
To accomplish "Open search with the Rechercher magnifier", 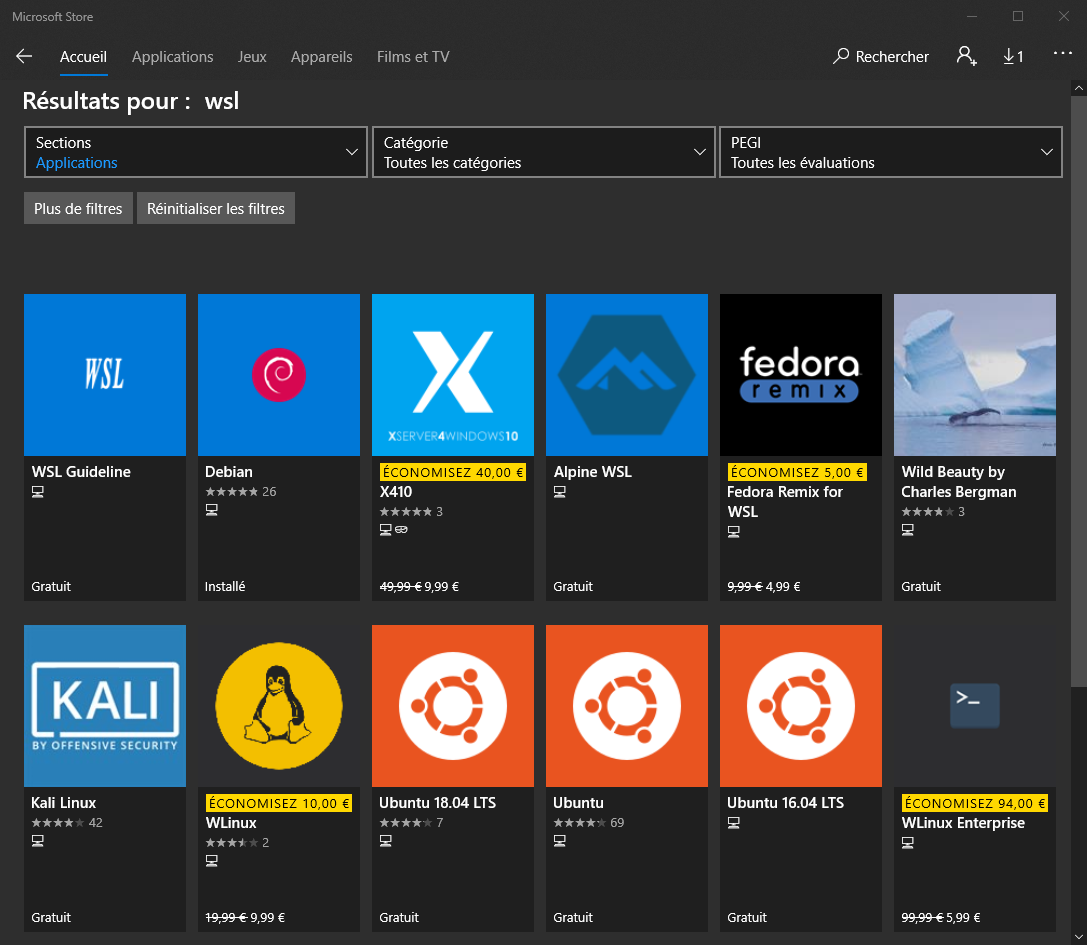I will [880, 56].
